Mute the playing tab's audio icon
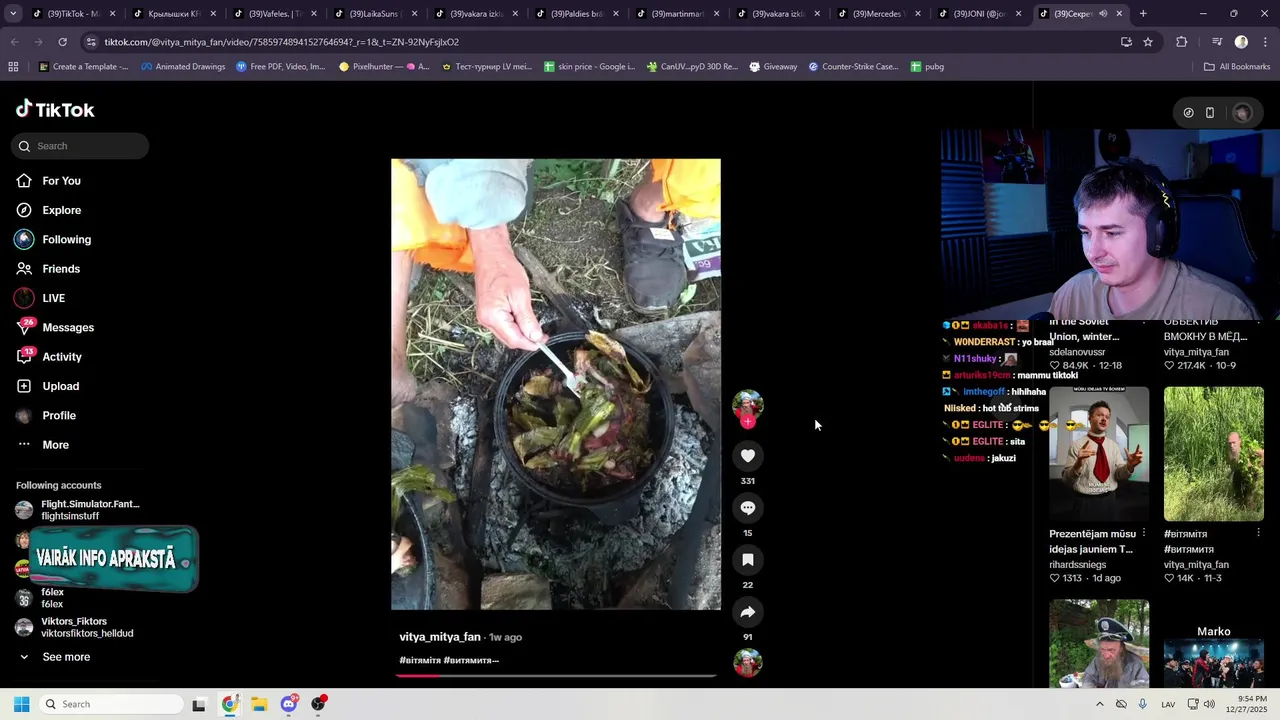The height and width of the screenshot is (720, 1280). click(x=1103, y=14)
